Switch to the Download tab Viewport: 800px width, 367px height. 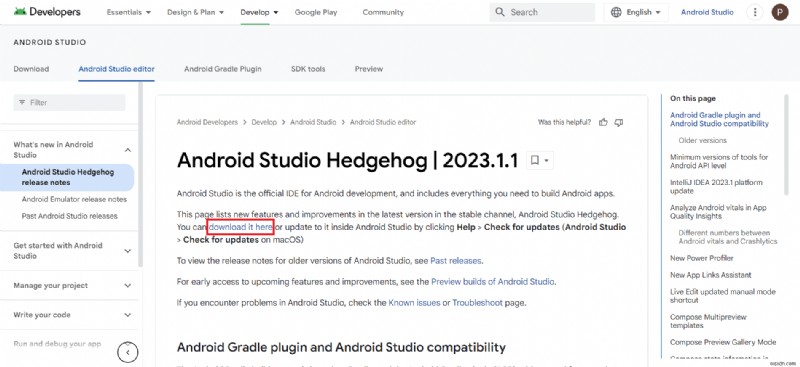point(31,69)
